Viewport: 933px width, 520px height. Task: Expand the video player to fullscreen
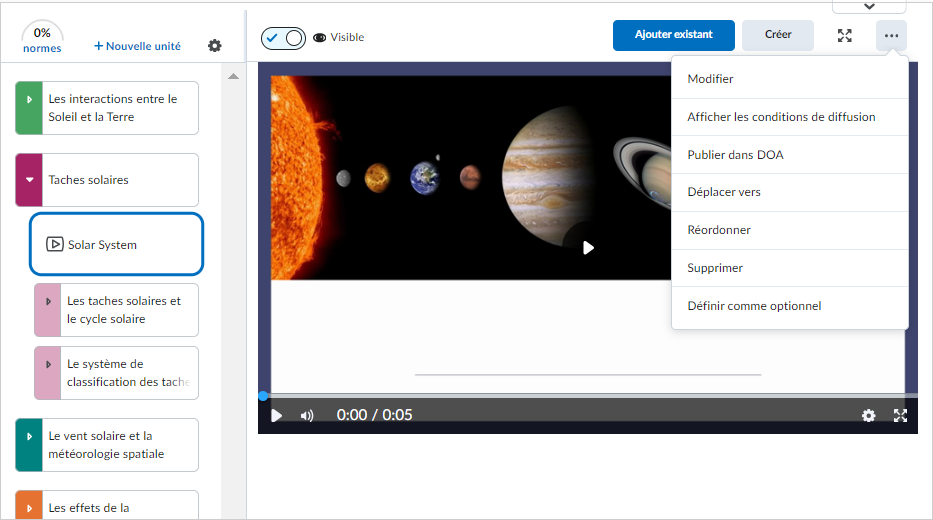900,415
